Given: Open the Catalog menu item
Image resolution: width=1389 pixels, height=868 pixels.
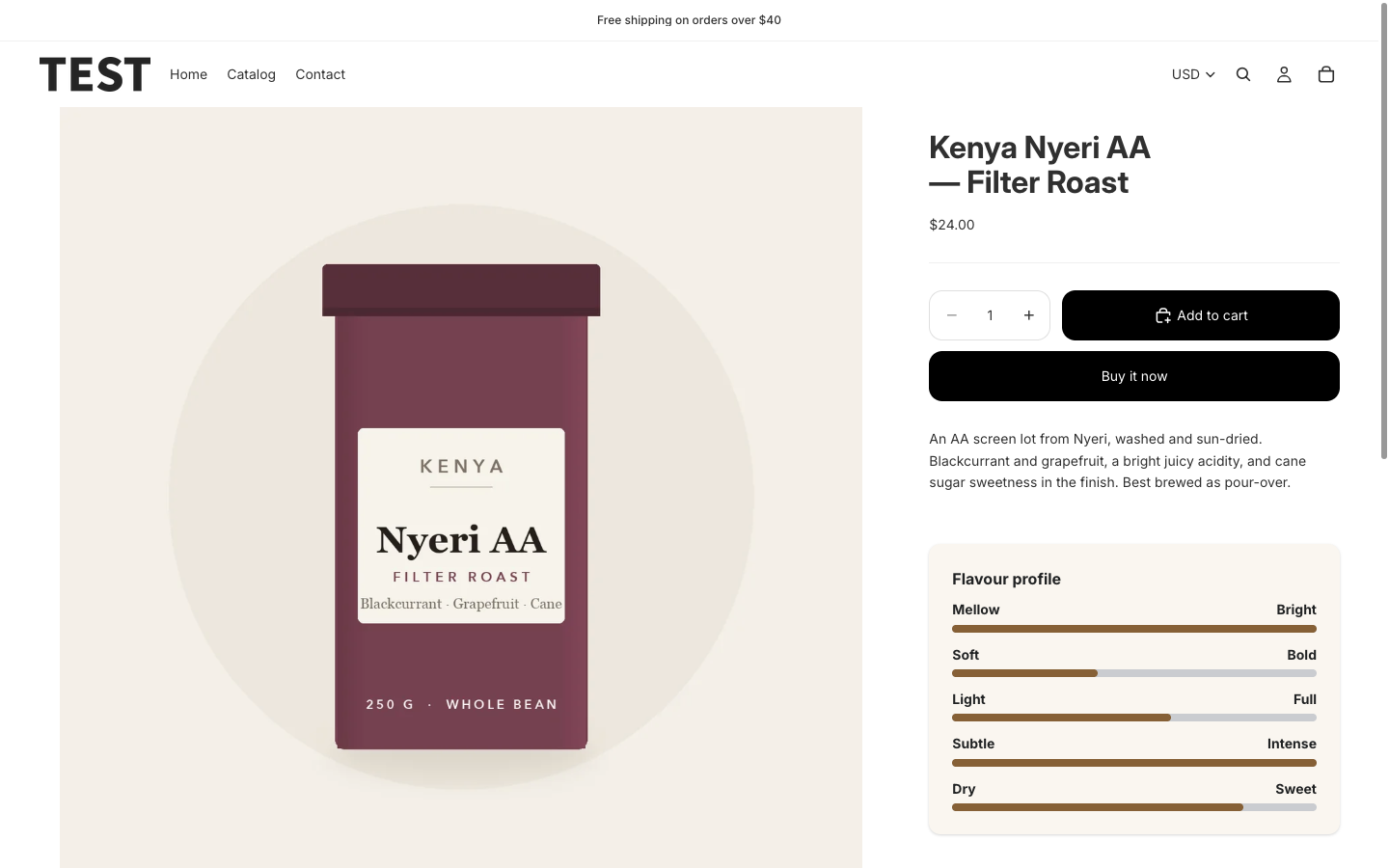Looking at the screenshot, I should tap(251, 74).
